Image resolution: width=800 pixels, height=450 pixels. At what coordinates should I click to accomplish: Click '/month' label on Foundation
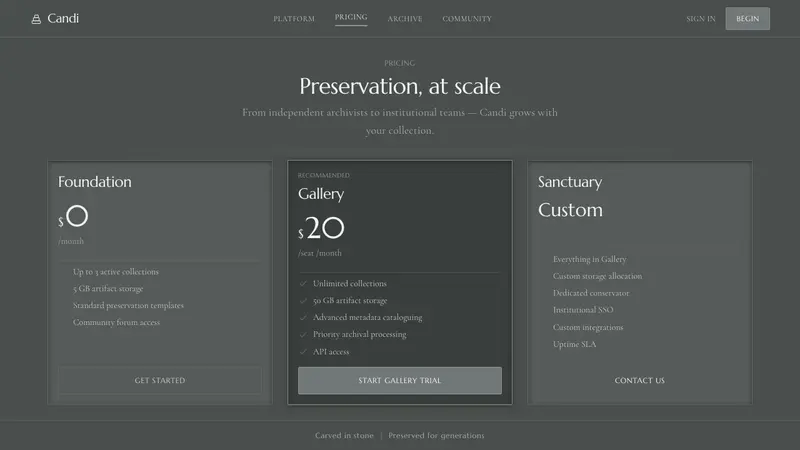click(x=71, y=241)
